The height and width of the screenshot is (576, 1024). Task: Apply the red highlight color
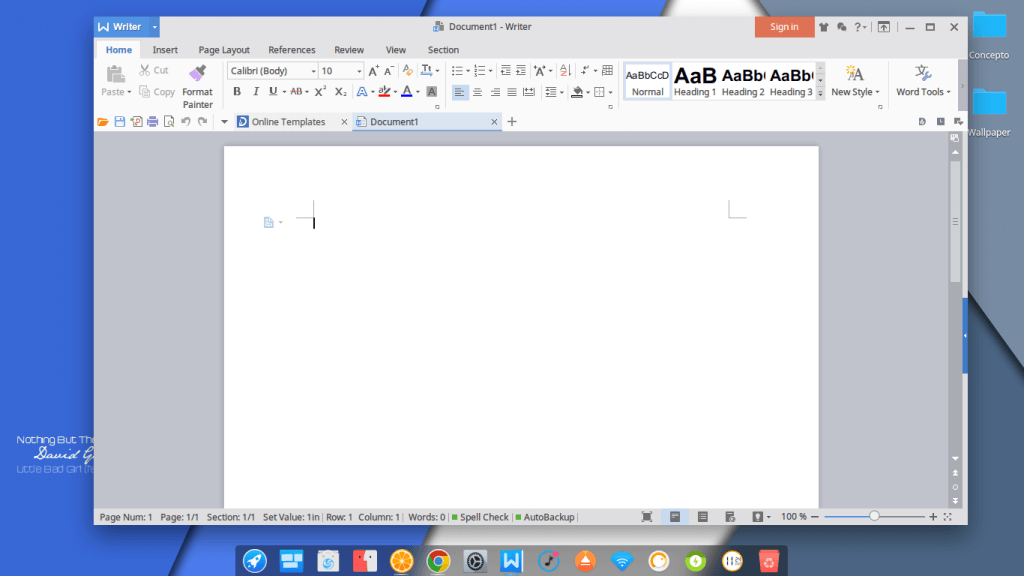coord(384,92)
